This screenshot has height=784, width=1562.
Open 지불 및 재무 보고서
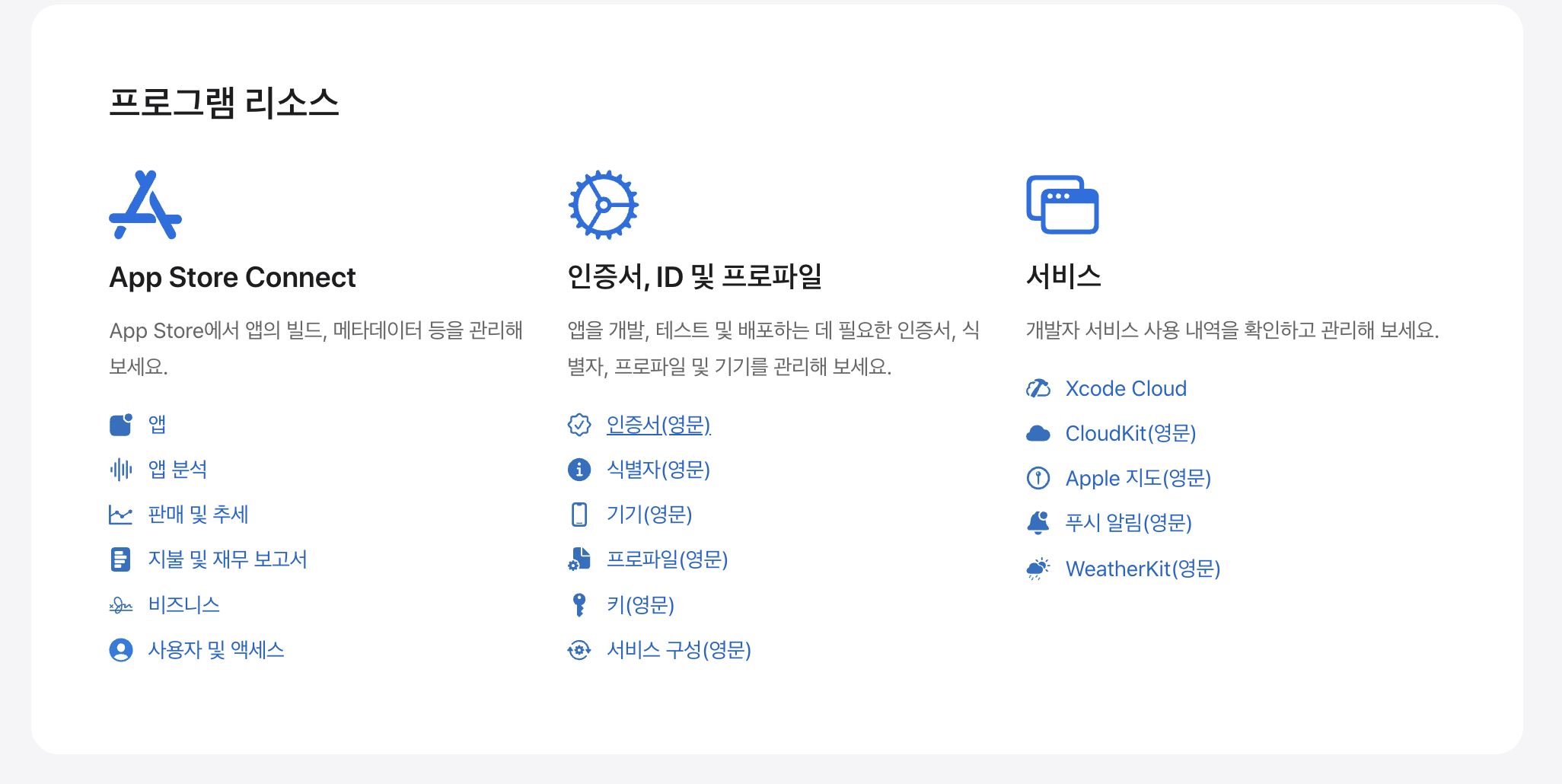point(228,559)
